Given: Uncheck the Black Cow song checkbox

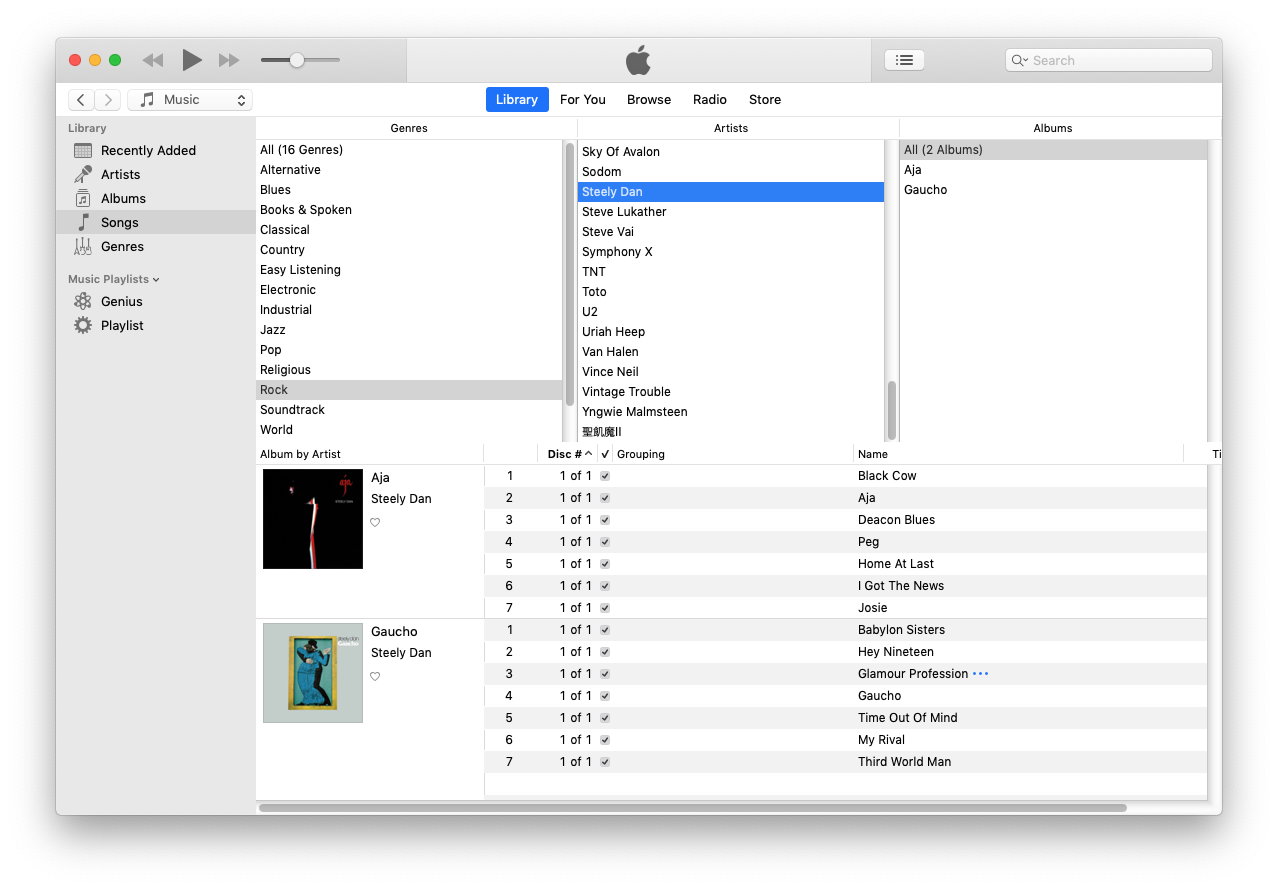Looking at the screenshot, I should pyautogui.click(x=605, y=476).
